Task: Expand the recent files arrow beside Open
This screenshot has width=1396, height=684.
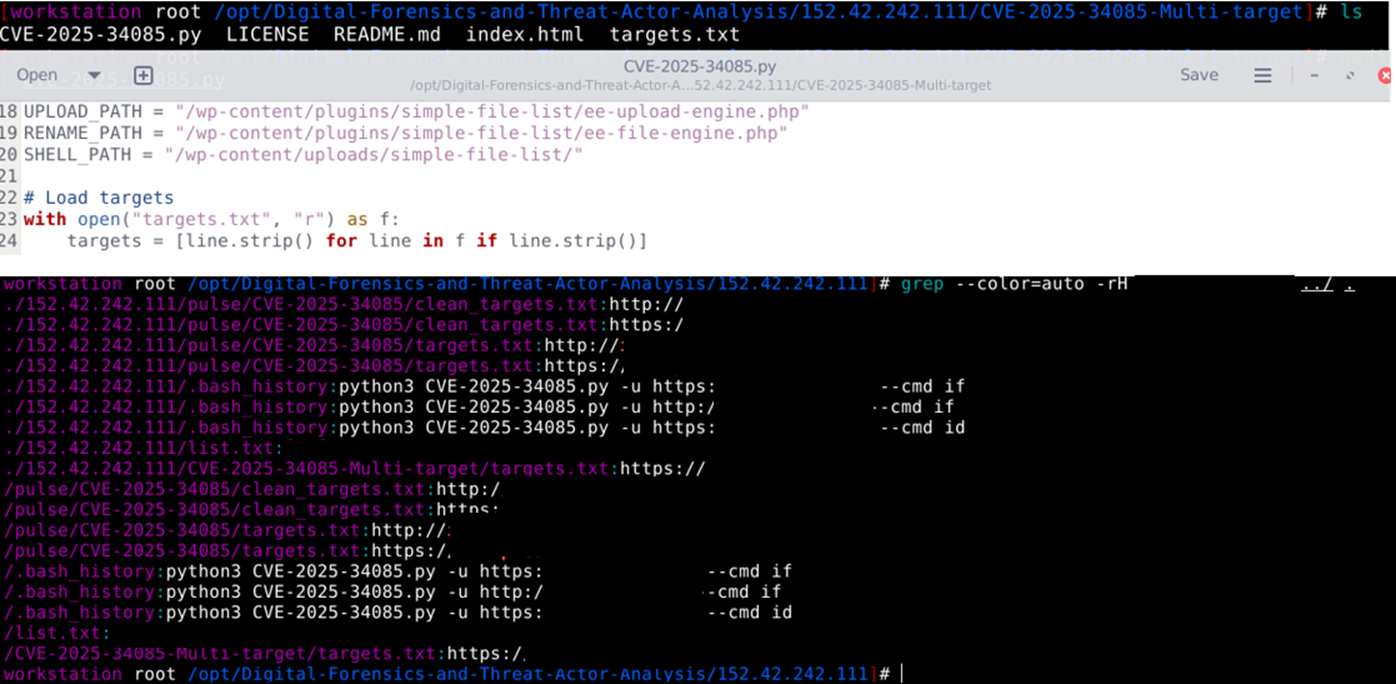Action: point(94,76)
